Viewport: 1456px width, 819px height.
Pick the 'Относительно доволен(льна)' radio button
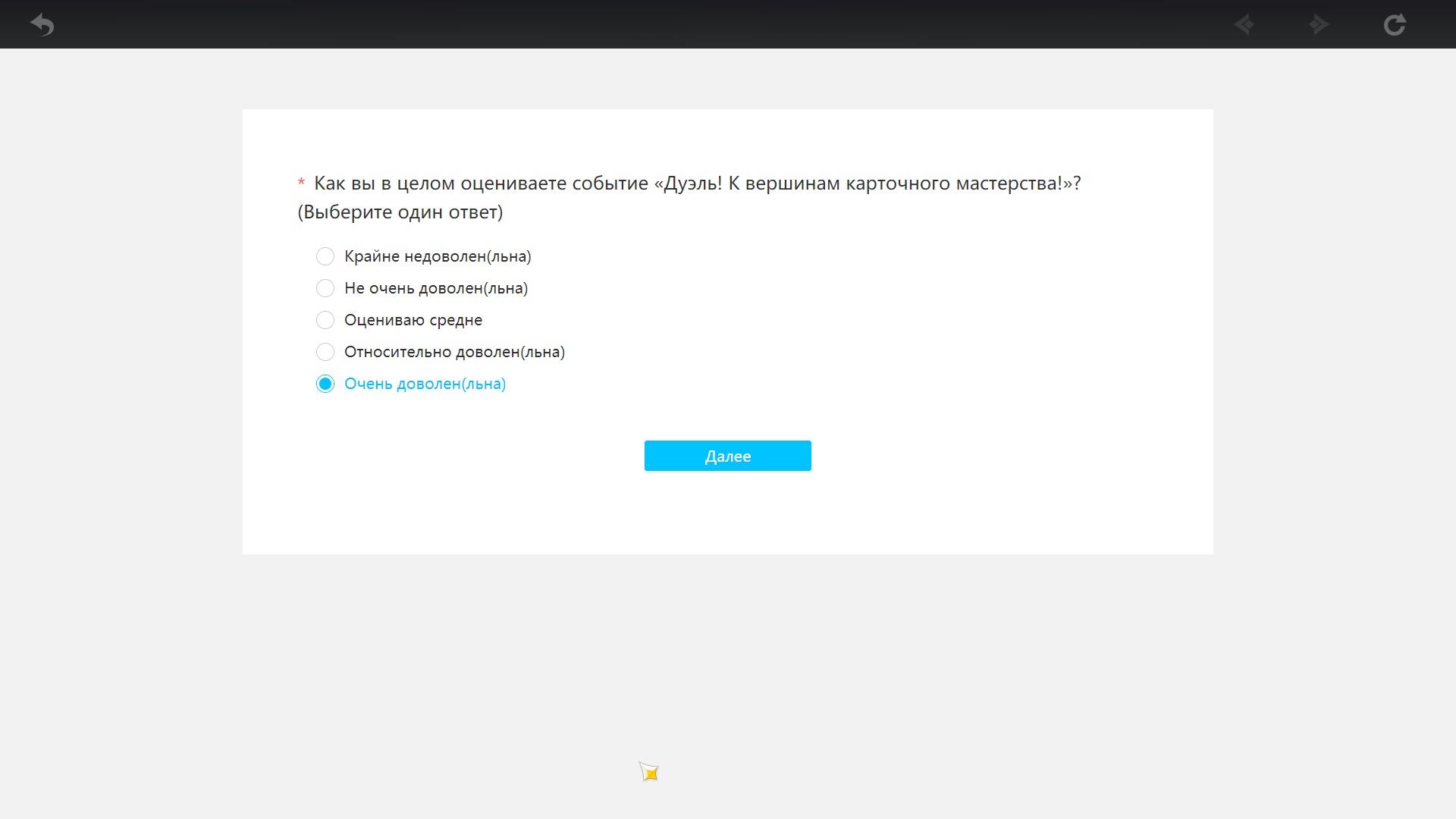coord(325,352)
